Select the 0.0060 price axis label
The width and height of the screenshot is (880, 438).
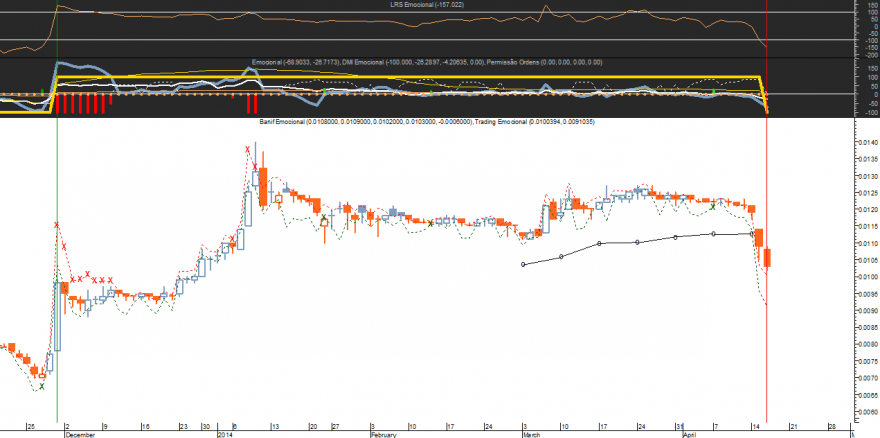(867, 412)
